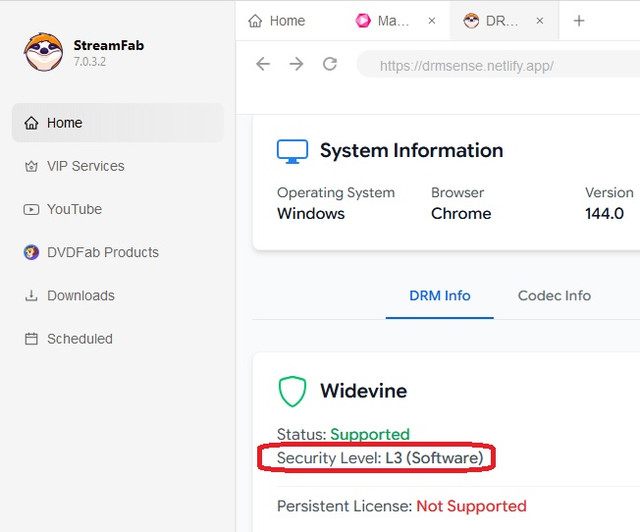Select the DRM Info tab

pyautogui.click(x=440, y=296)
